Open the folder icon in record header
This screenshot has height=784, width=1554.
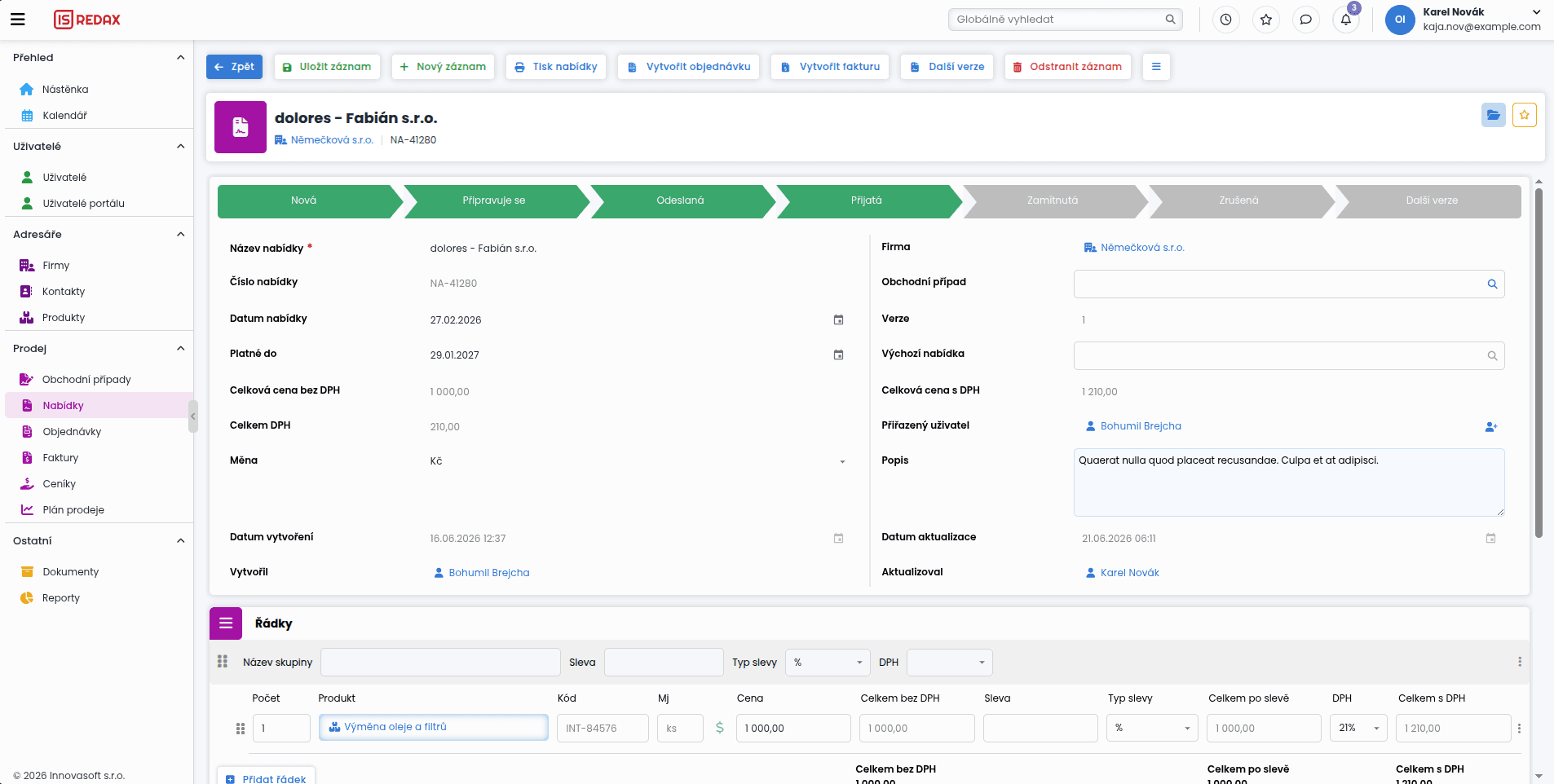pos(1494,115)
